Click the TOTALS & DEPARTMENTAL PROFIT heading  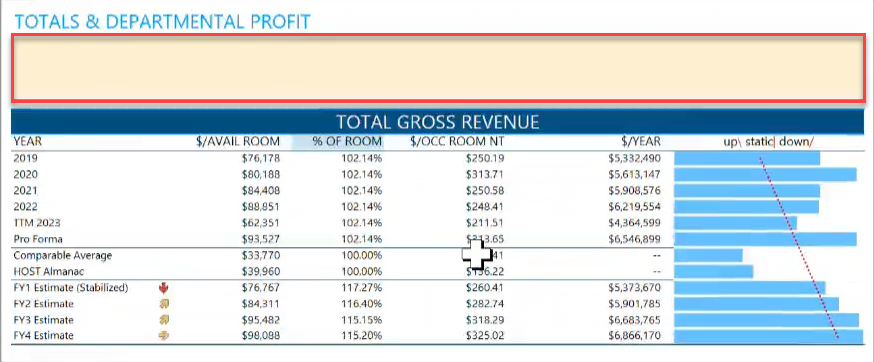click(162, 22)
